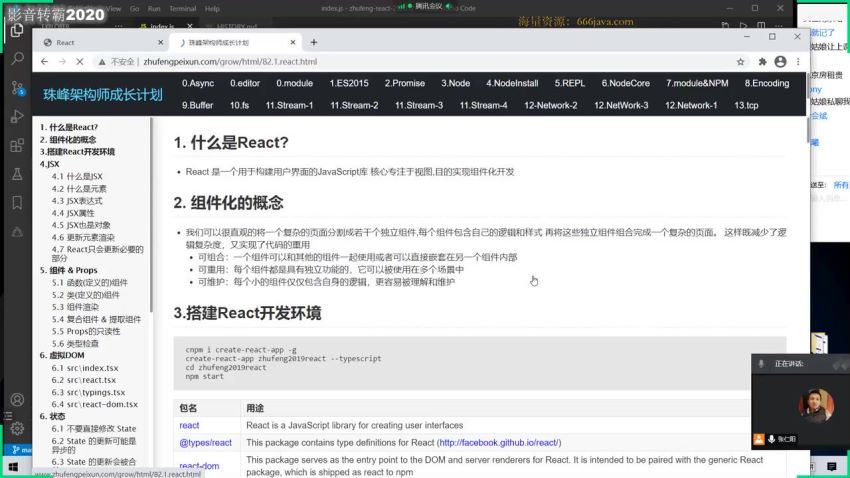Click the react-dom package link

point(199,466)
